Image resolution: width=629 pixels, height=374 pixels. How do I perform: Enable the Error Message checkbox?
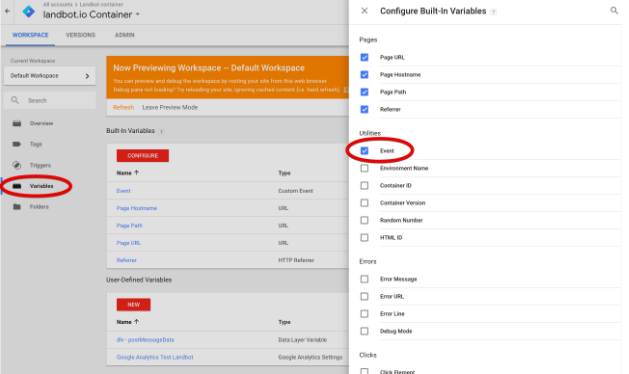tap(364, 279)
